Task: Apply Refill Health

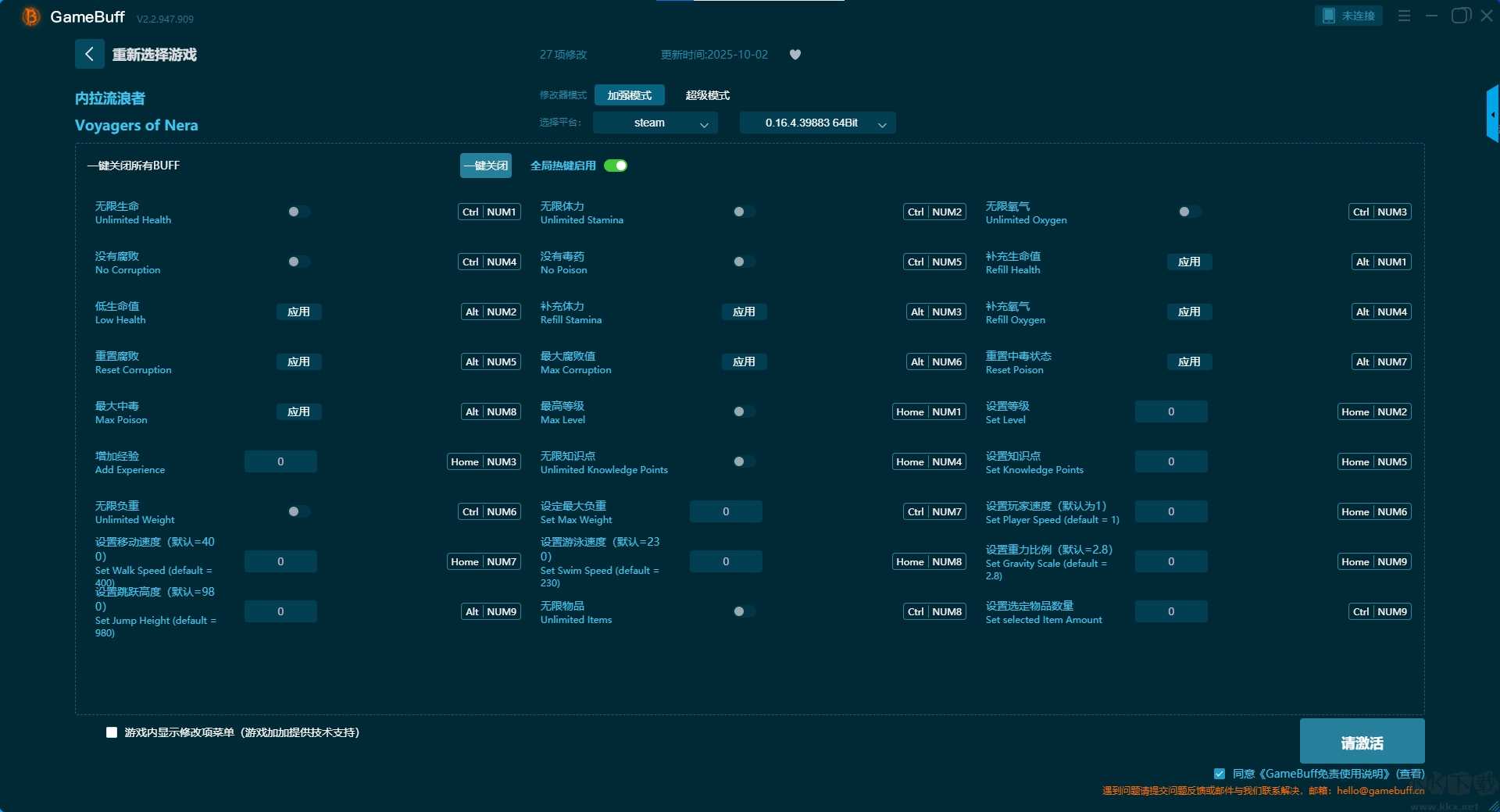Action: tap(1189, 262)
